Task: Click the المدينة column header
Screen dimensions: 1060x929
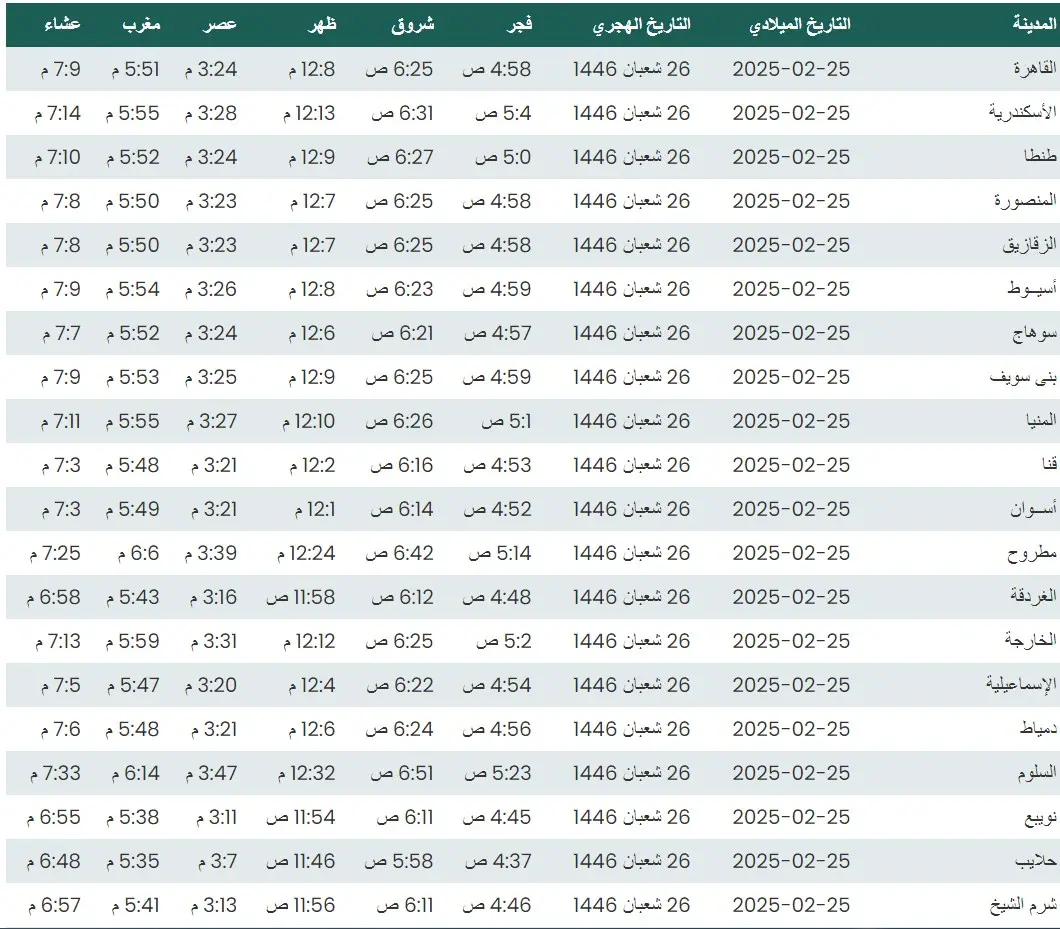Action: pyautogui.click(x=1034, y=24)
